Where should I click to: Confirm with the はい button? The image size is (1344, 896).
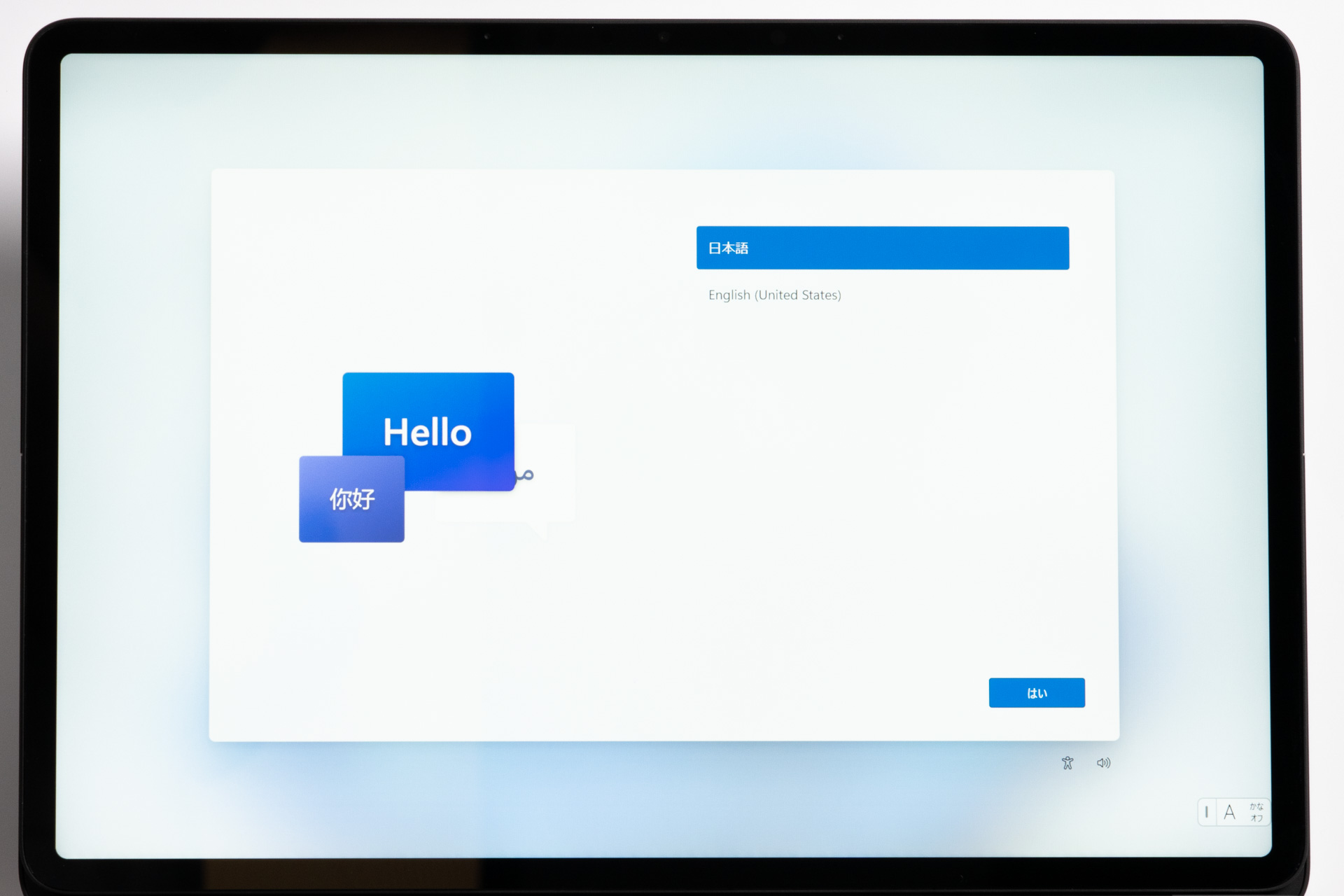pos(1037,692)
